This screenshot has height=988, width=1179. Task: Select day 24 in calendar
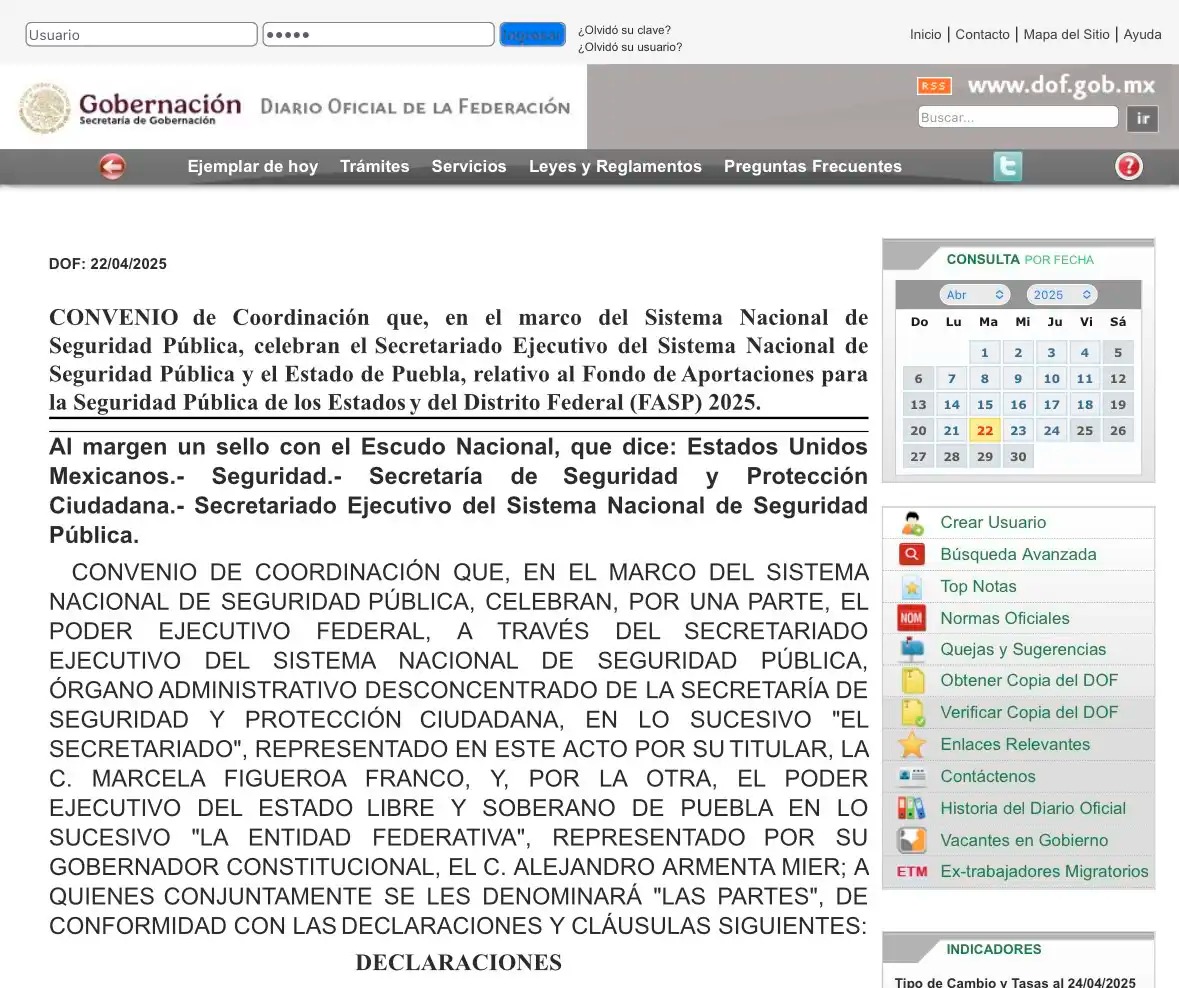pyautogui.click(x=1051, y=431)
